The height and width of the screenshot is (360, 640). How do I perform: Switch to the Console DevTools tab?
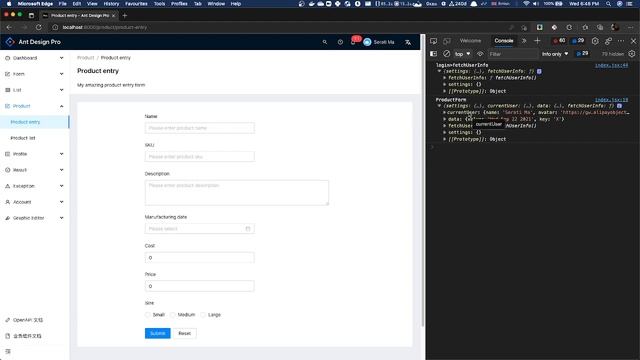pyautogui.click(x=504, y=41)
